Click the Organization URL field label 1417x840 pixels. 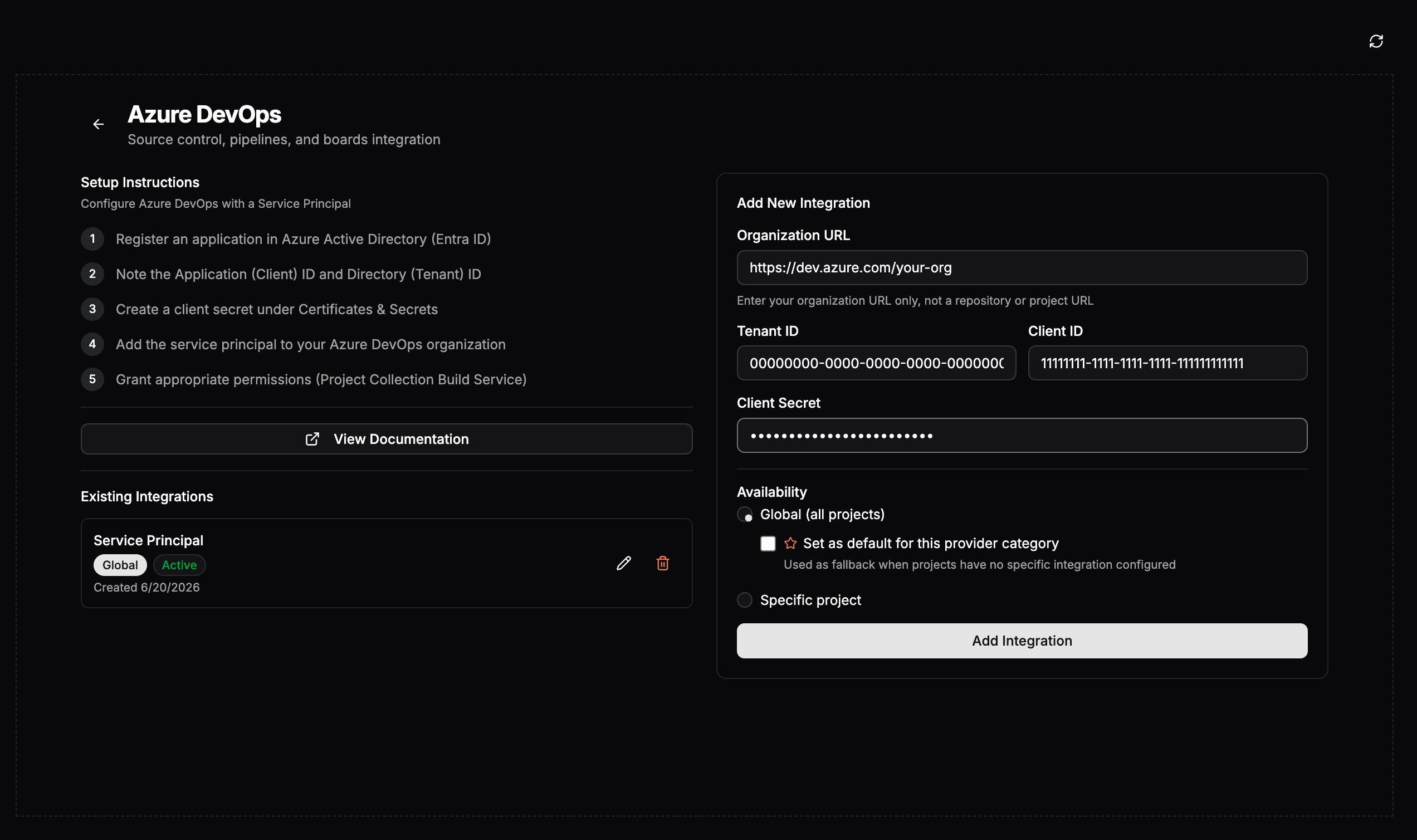point(793,236)
